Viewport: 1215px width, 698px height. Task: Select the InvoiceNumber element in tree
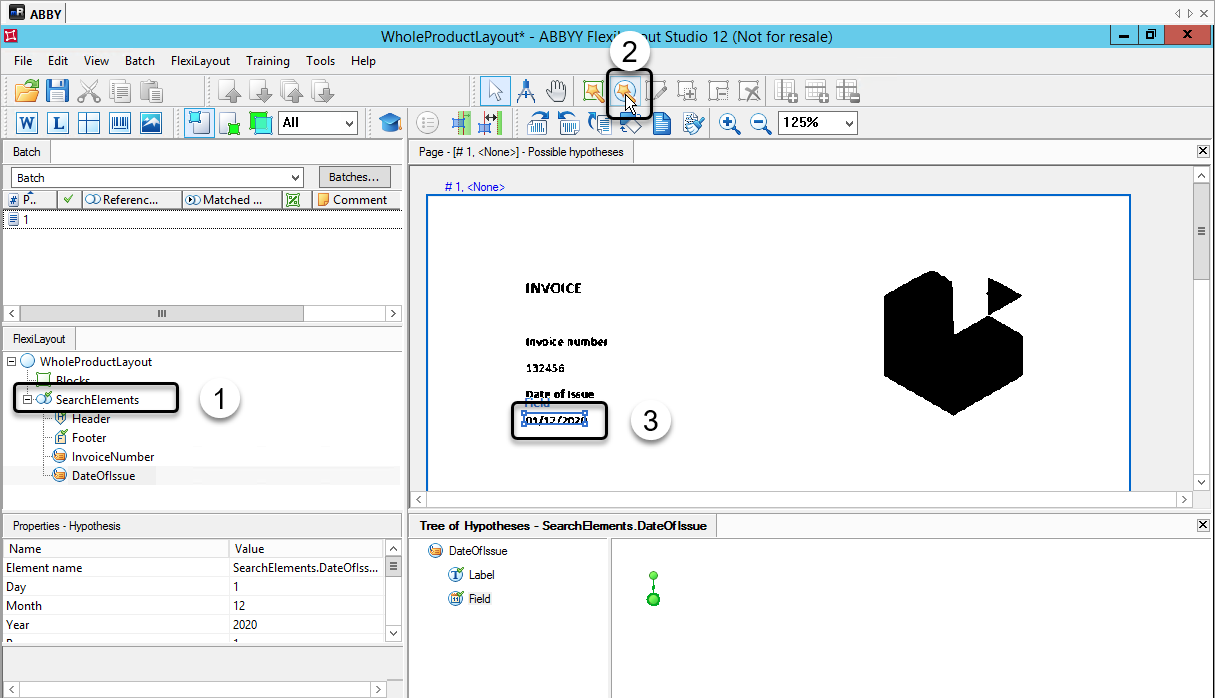point(113,457)
